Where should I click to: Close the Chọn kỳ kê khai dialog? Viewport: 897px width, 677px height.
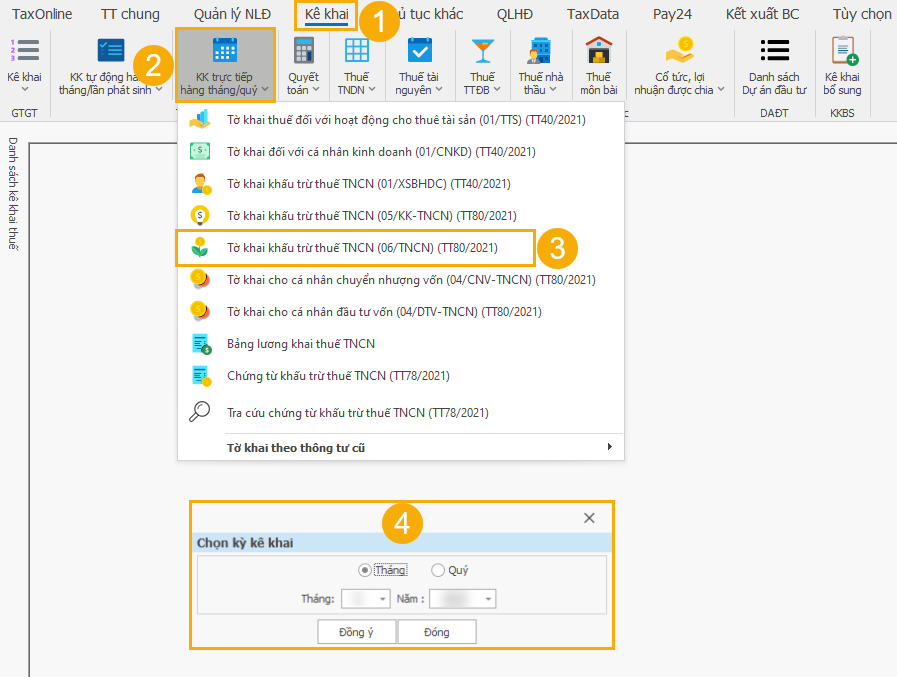(x=589, y=518)
